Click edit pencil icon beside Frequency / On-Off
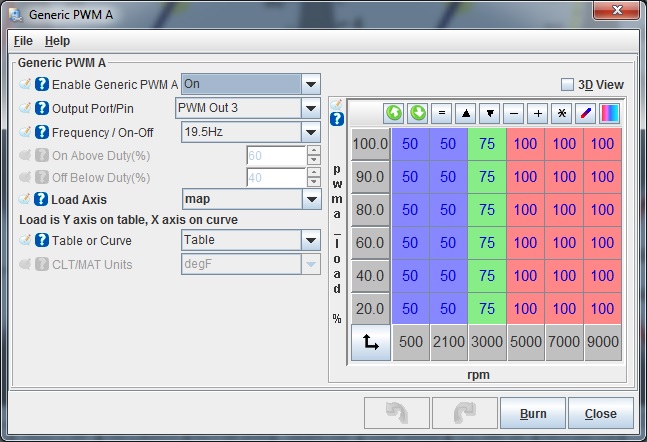The image size is (647, 442). (25, 132)
